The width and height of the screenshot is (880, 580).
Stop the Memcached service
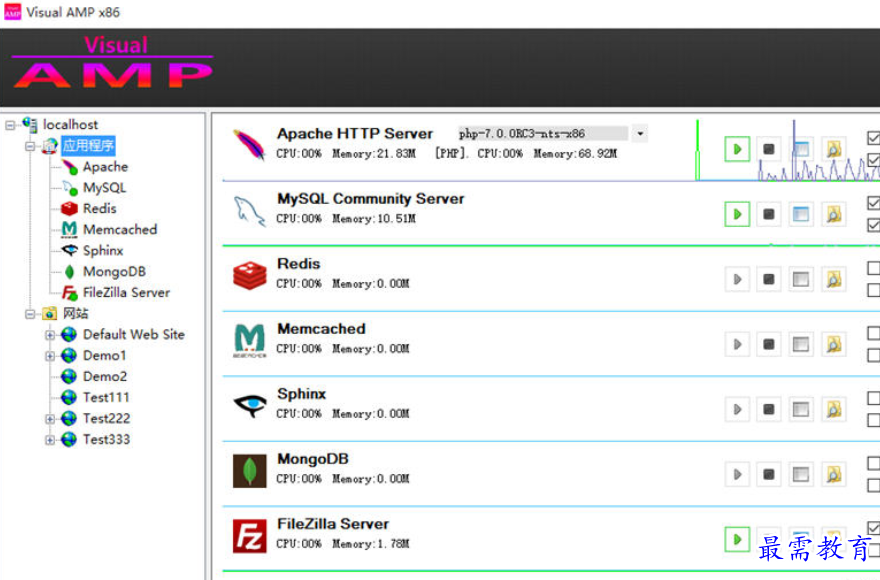(x=769, y=344)
